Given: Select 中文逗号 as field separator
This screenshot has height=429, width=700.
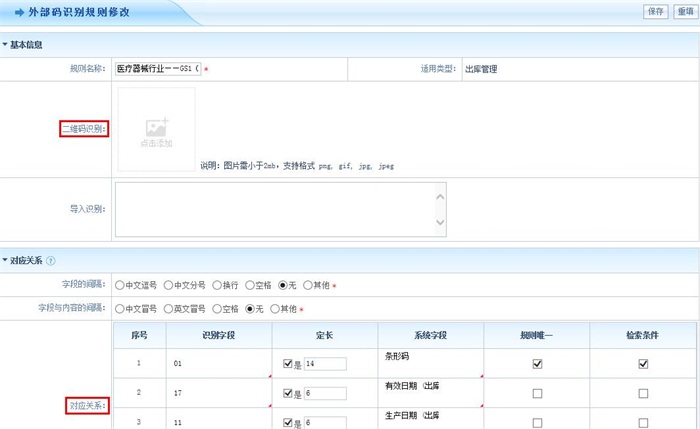Looking at the screenshot, I should (121, 285).
